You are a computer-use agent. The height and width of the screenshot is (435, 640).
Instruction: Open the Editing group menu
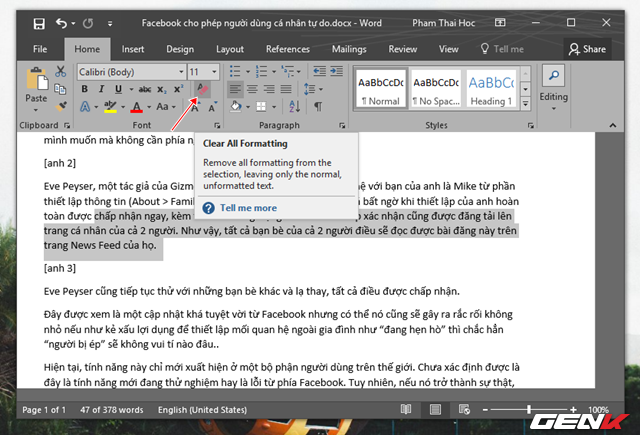pos(553,88)
